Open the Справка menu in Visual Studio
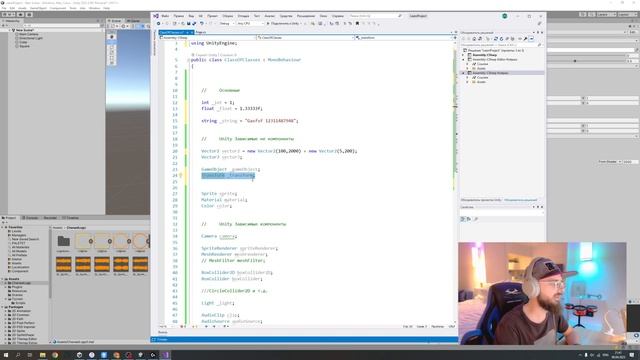Viewport: 640px width, 360px height. [x=338, y=16]
